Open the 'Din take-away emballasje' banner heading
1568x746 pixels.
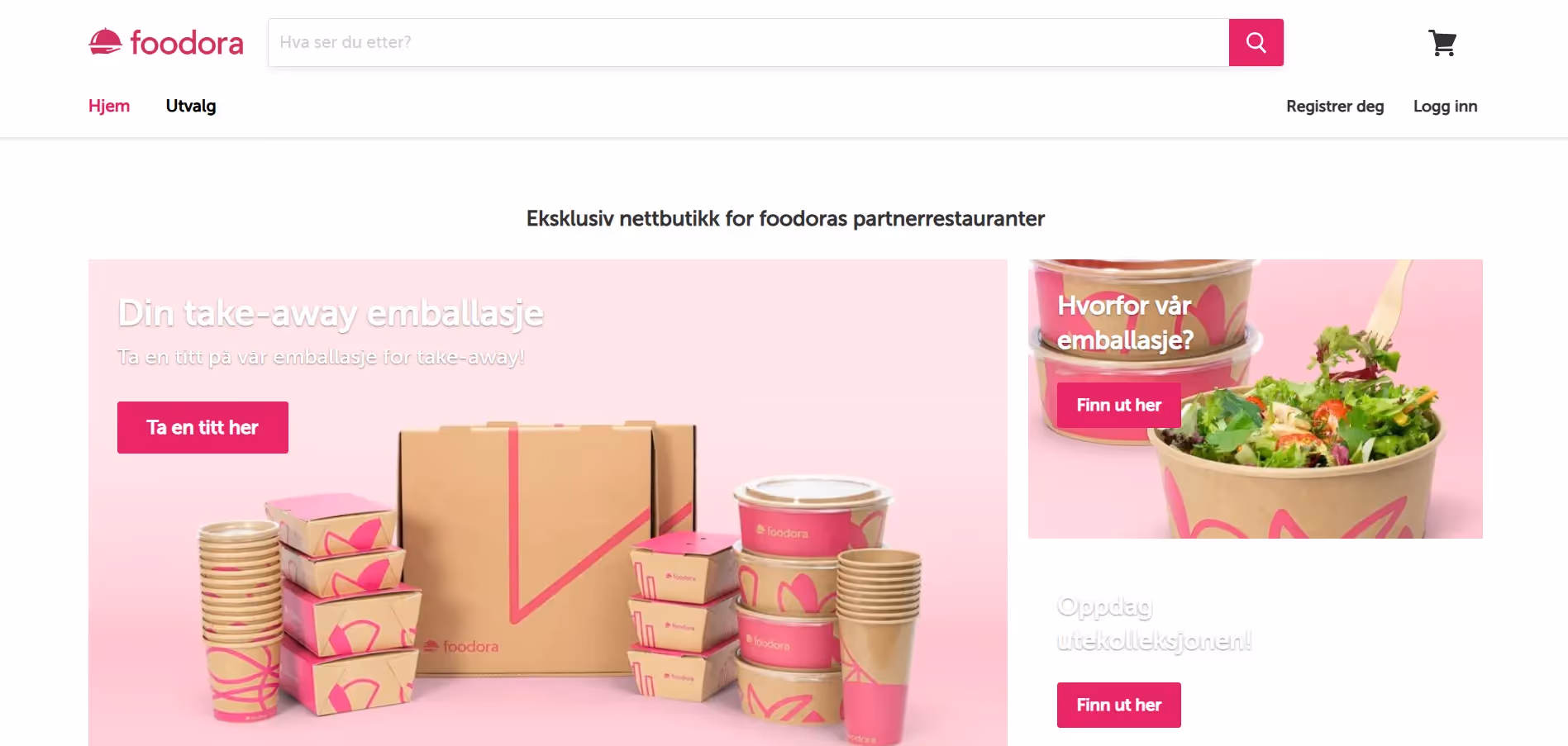pos(331,313)
